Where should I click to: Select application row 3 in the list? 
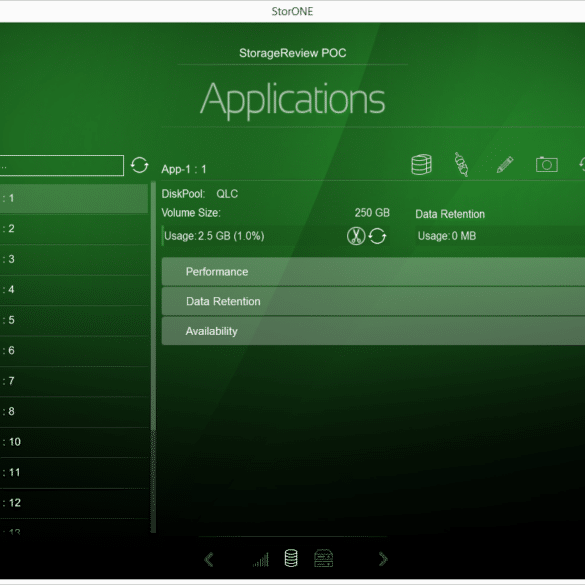74,259
